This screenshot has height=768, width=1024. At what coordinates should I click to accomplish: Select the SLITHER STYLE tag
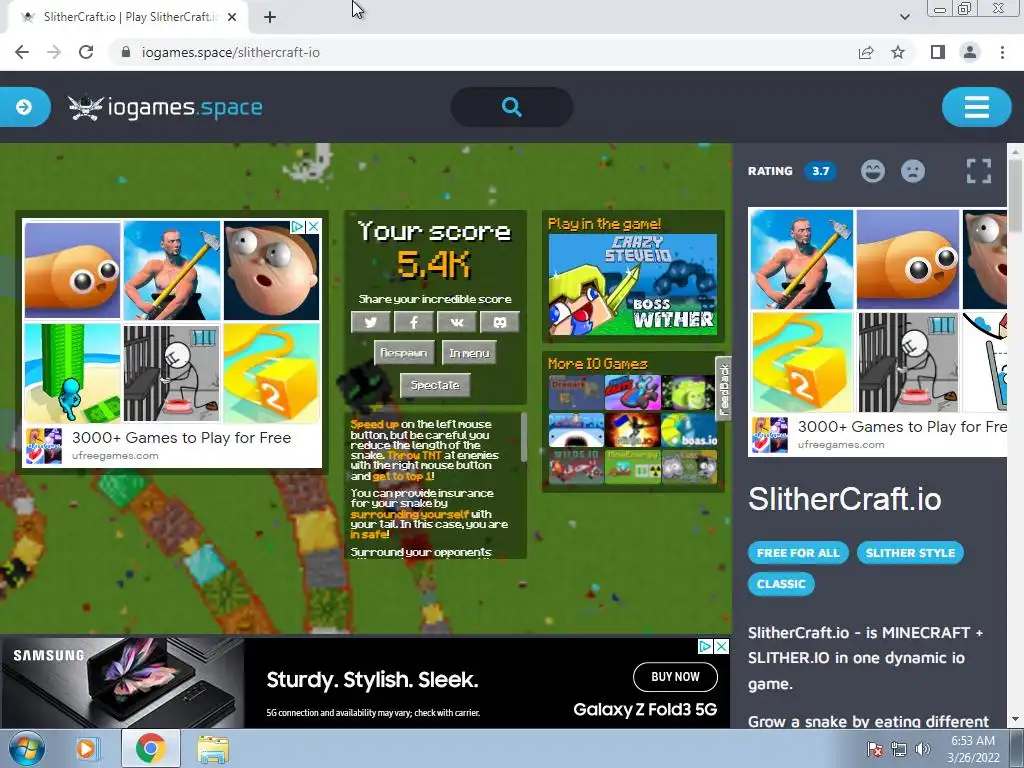pos(910,552)
